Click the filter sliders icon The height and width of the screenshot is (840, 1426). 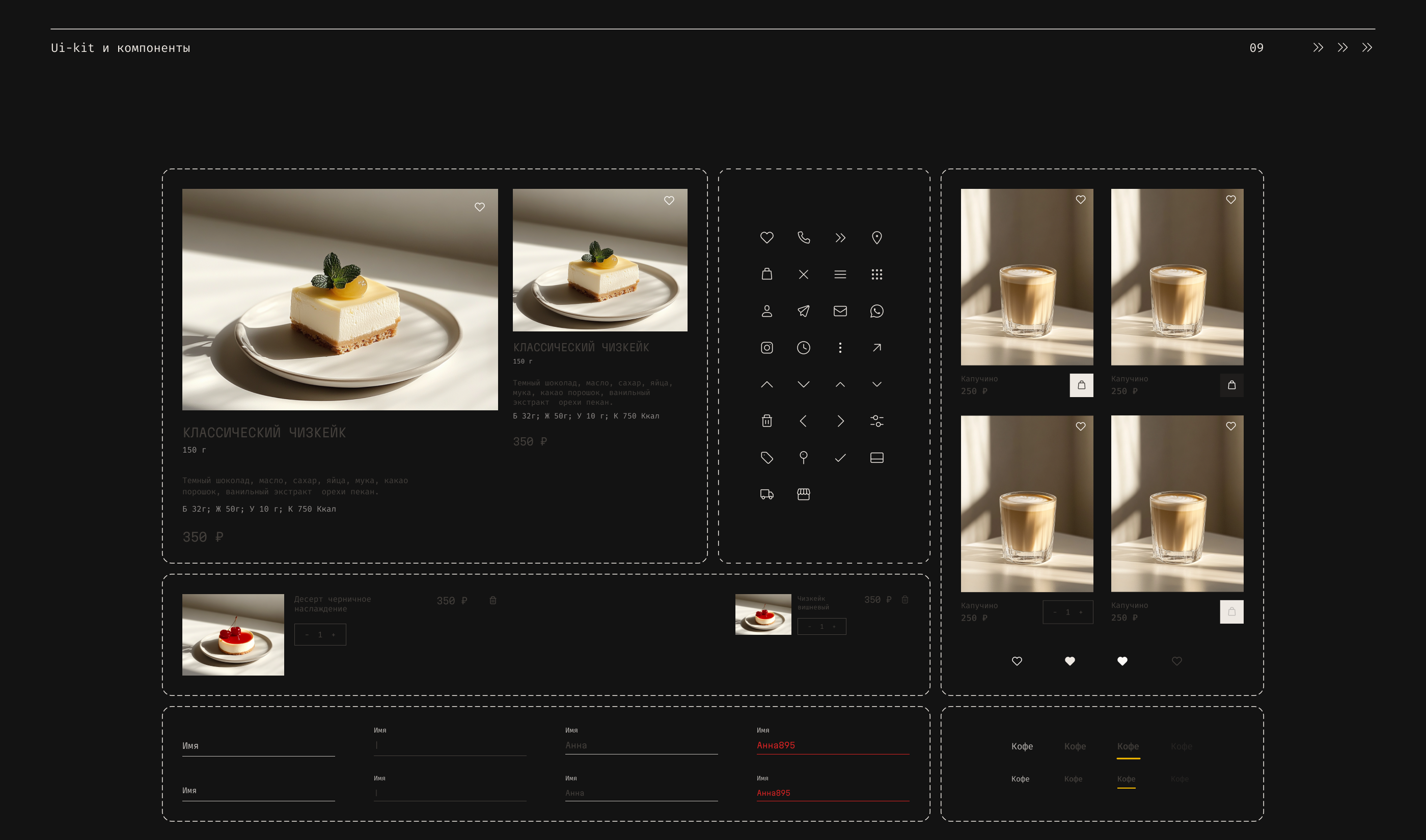[876, 421]
